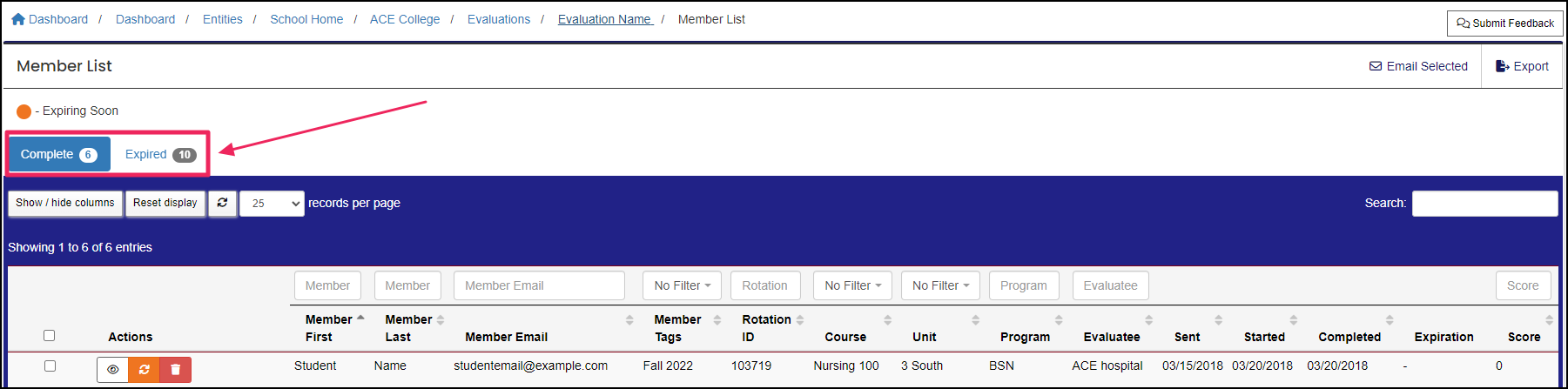Open the Member Tags No Filter dropdown
Image resolution: width=1568 pixels, height=389 pixels.
[683, 285]
